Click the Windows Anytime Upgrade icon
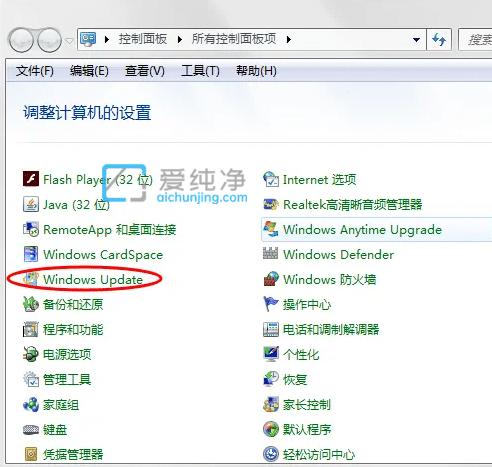Image resolution: width=492 pixels, height=467 pixels. click(x=271, y=229)
